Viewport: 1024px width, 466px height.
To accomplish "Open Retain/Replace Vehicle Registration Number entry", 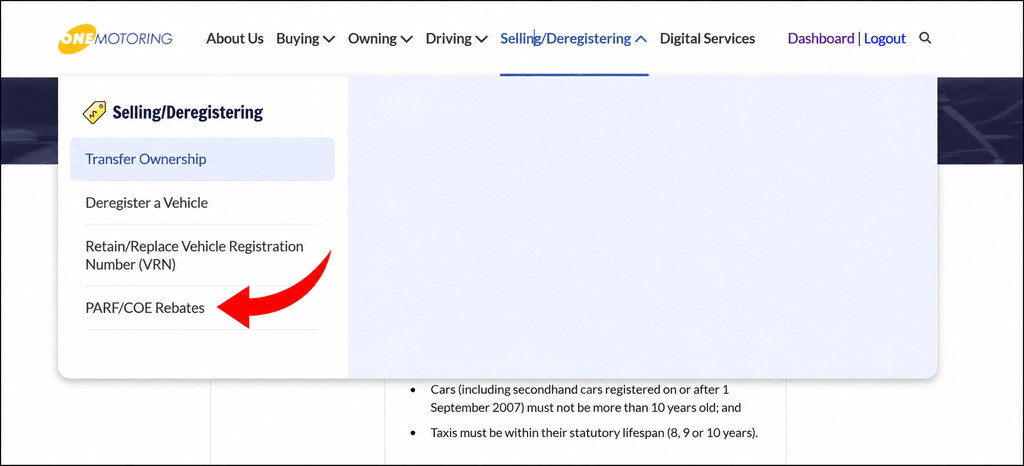I will pos(201,256).
